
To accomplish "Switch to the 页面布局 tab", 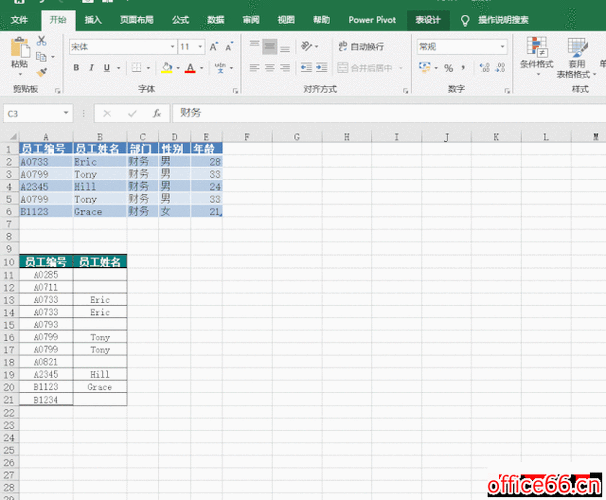I will coord(136,20).
